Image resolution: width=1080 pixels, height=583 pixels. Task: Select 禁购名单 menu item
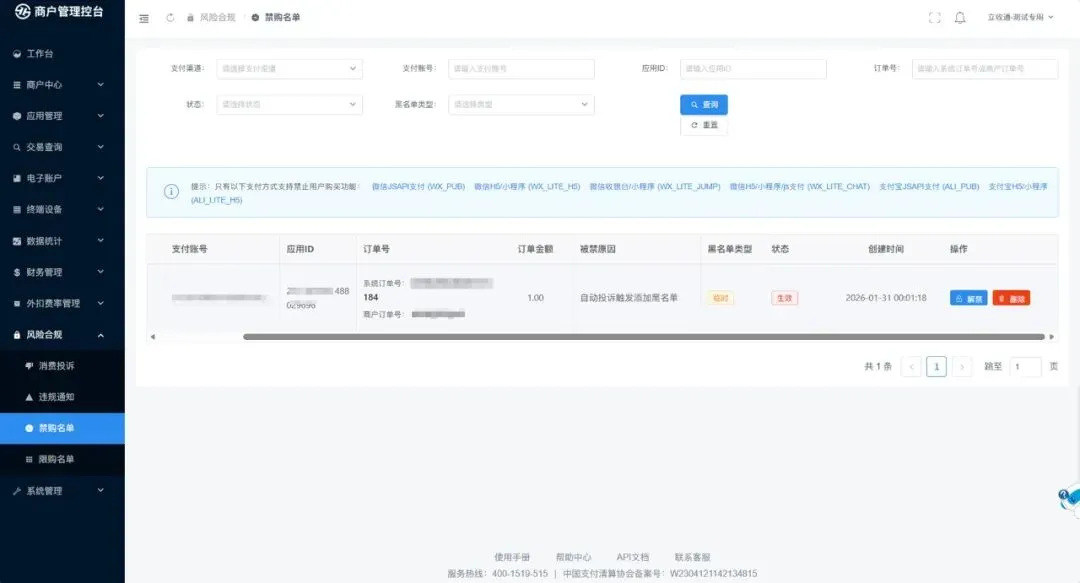[x=62, y=428]
